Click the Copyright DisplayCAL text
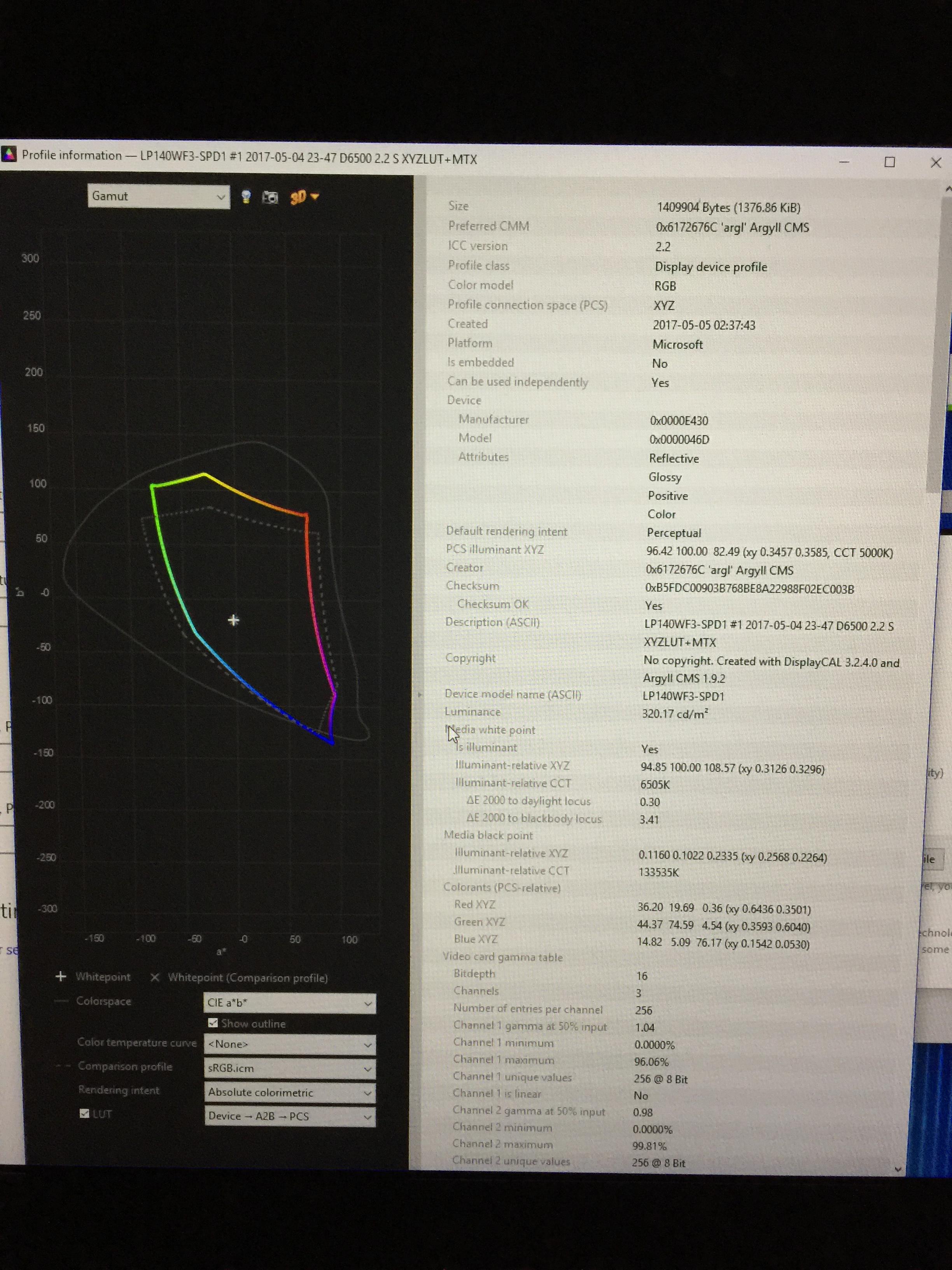 point(771,670)
